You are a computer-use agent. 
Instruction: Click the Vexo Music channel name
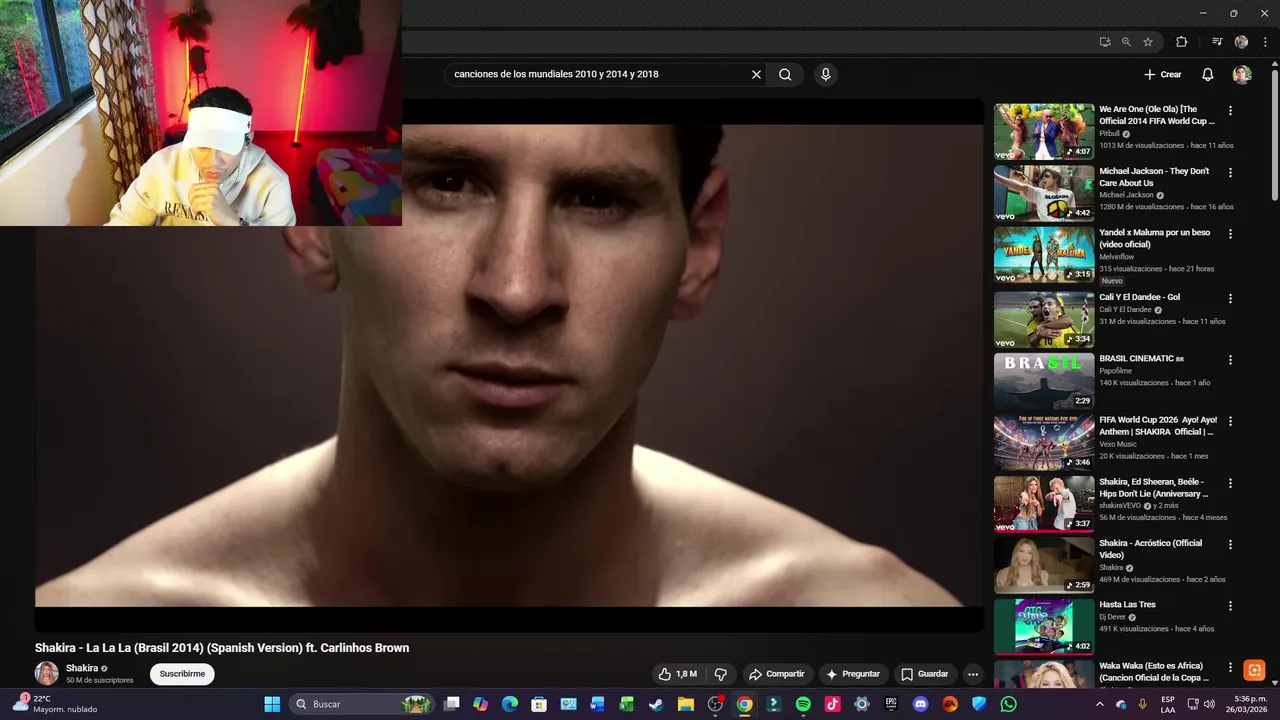coord(1118,444)
